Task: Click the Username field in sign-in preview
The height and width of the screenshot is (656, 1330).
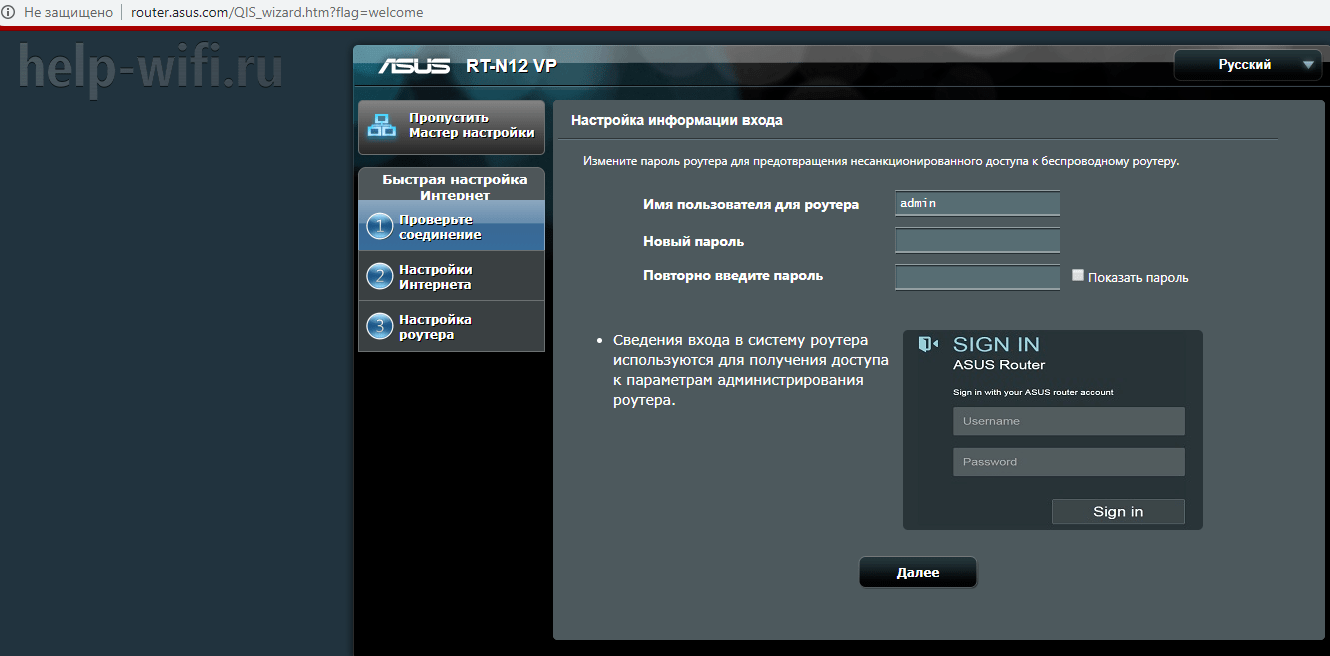Action: [1069, 421]
